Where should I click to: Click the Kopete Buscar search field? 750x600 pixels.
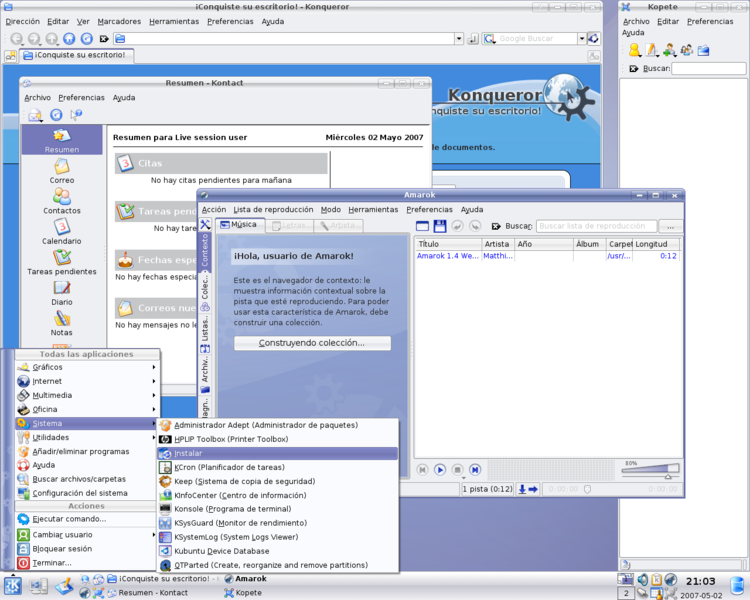[708, 69]
